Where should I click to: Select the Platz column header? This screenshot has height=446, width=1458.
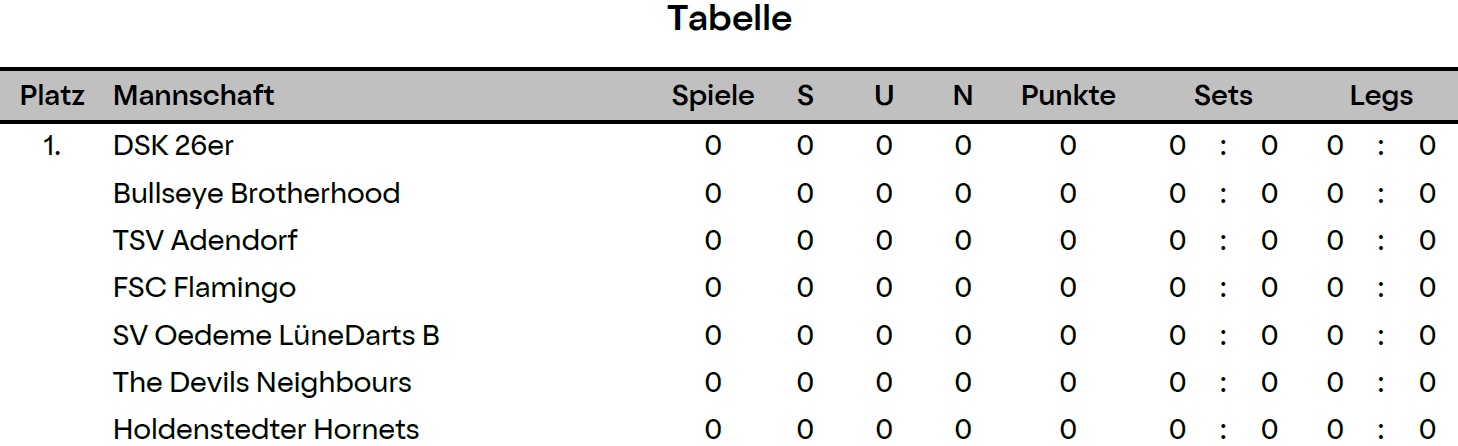click(x=53, y=96)
